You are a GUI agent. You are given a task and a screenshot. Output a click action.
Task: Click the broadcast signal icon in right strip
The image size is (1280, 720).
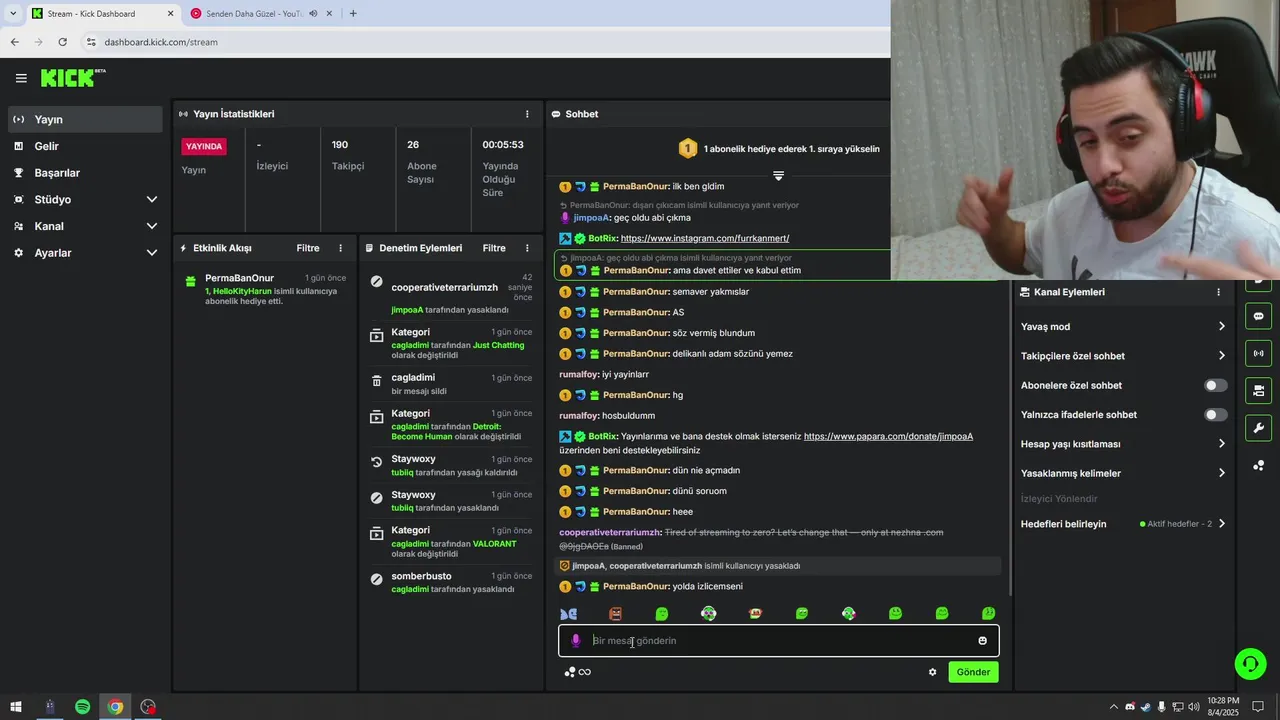click(1258, 353)
